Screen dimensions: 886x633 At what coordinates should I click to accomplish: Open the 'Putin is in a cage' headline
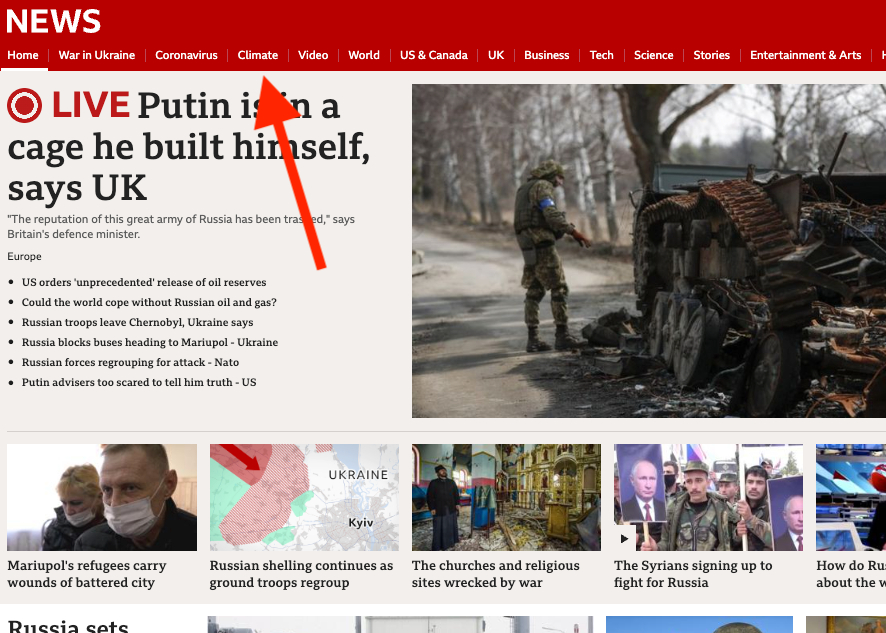point(189,146)
